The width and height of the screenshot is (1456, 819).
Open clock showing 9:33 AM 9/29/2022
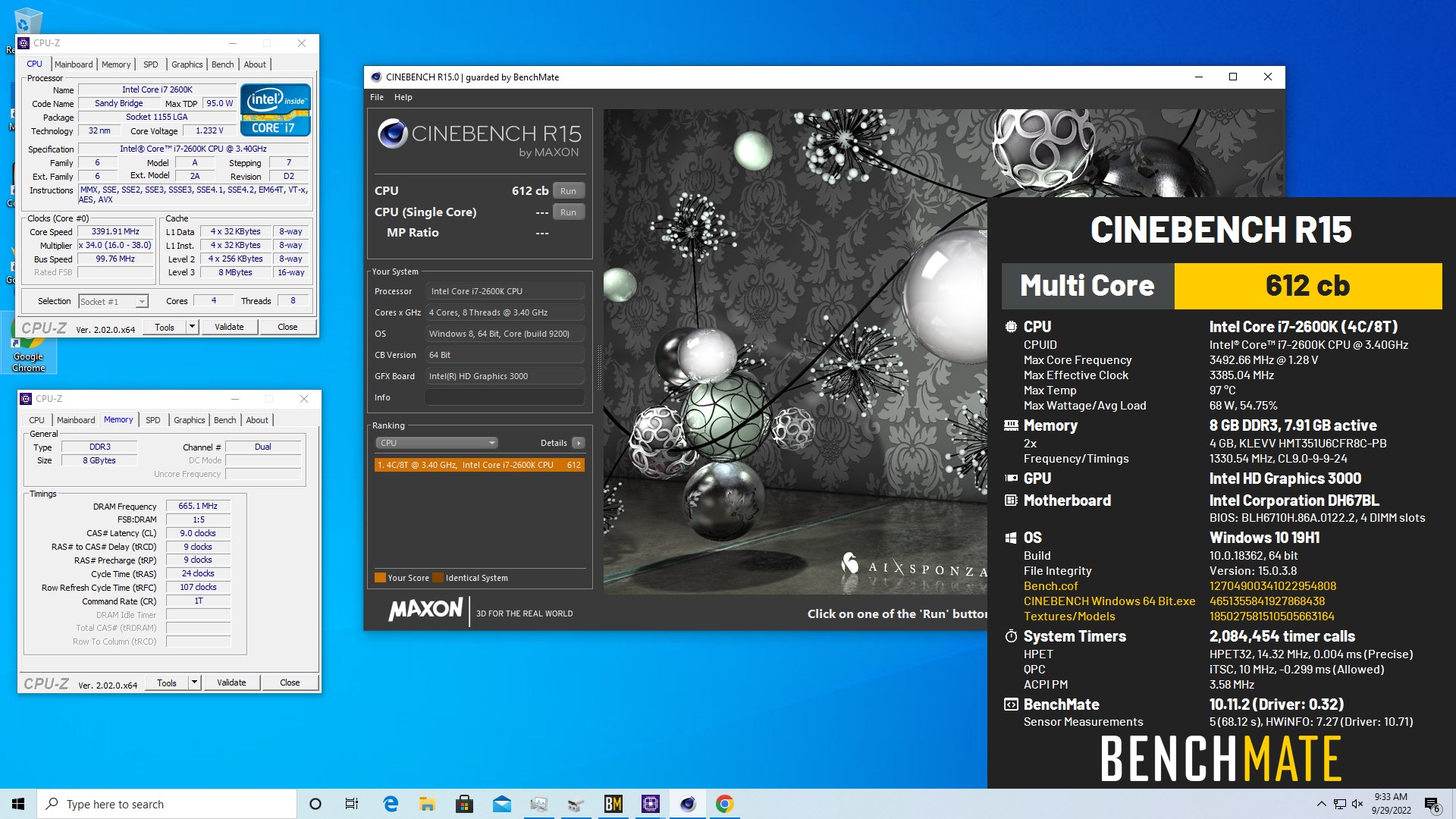tap(1391, 804)
